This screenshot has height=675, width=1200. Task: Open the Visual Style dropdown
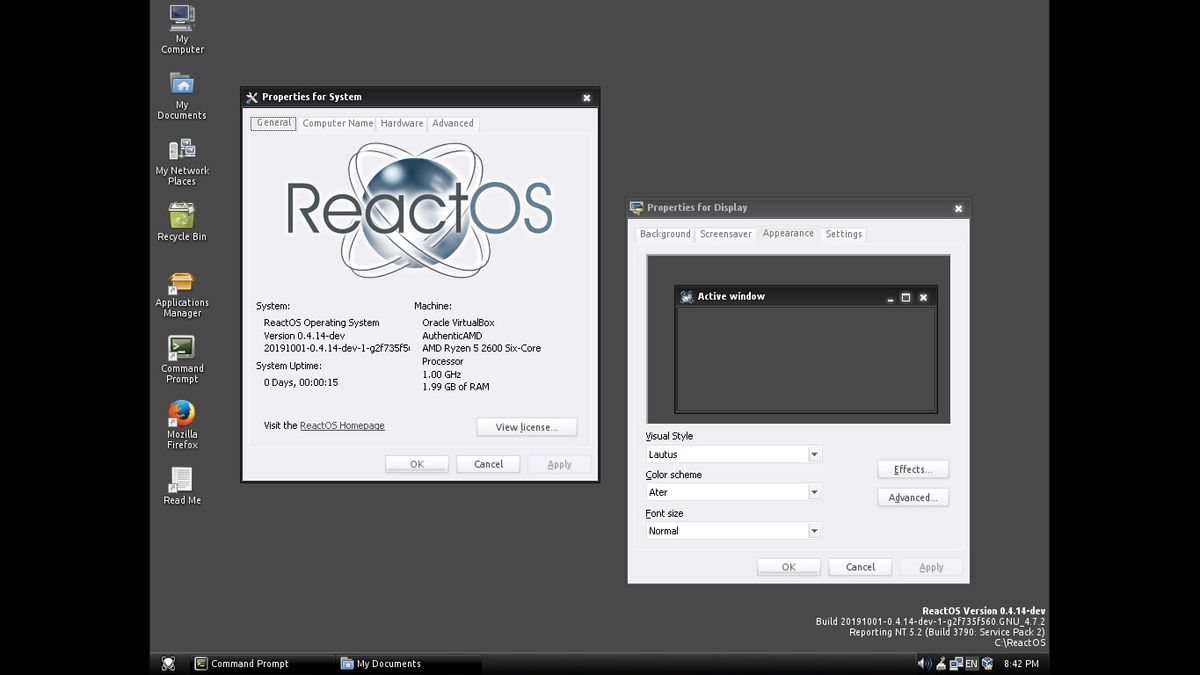(732, 454)
